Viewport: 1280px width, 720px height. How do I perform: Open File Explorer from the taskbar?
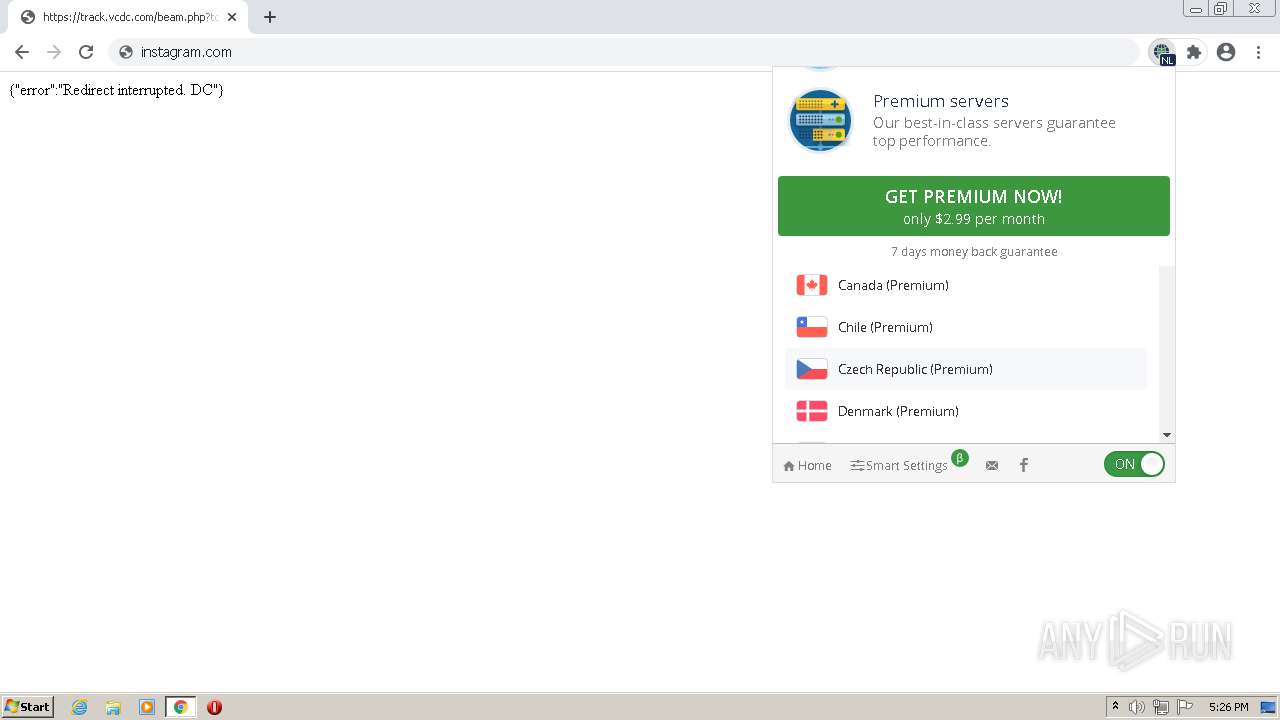click(113, 707)
